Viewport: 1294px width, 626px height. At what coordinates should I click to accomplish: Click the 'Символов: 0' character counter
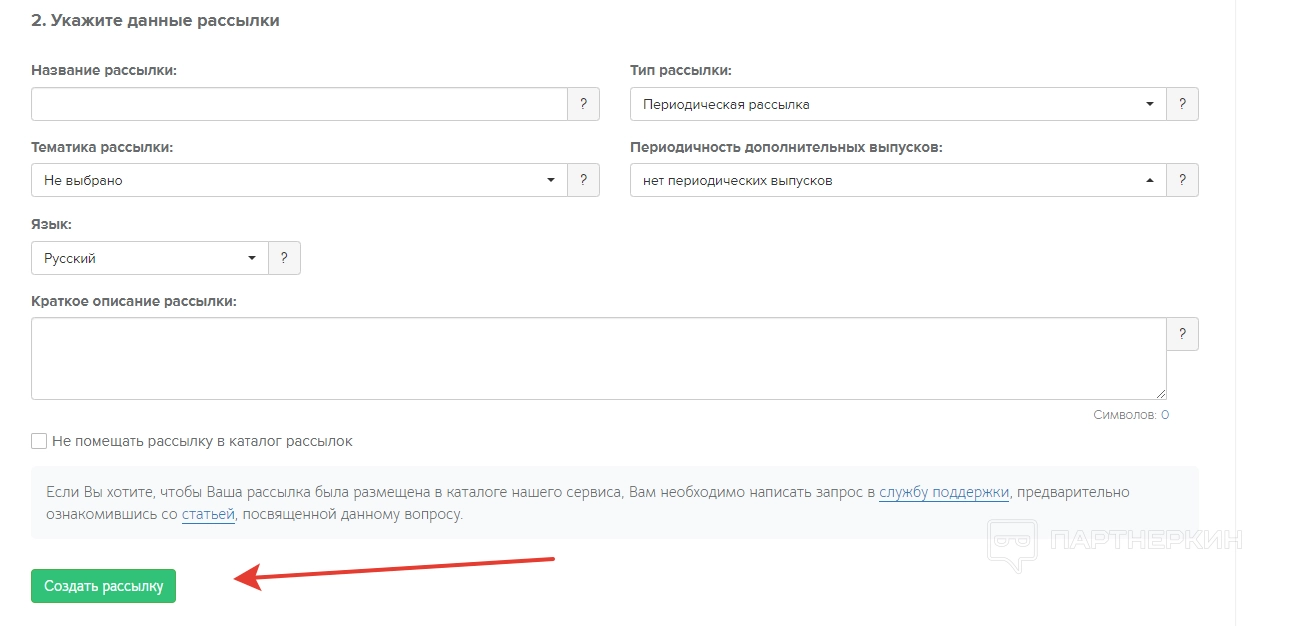[x=1130, y=415]
